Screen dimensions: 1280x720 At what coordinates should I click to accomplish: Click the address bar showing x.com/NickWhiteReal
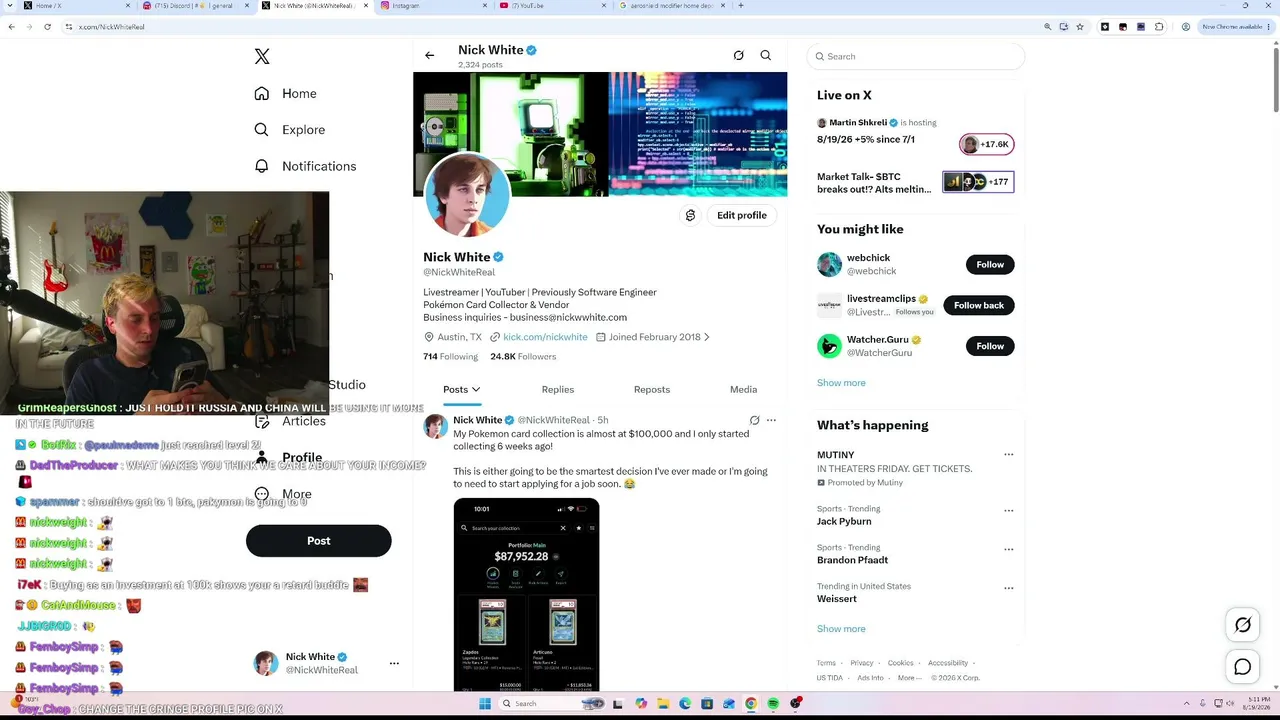(550, 27)
